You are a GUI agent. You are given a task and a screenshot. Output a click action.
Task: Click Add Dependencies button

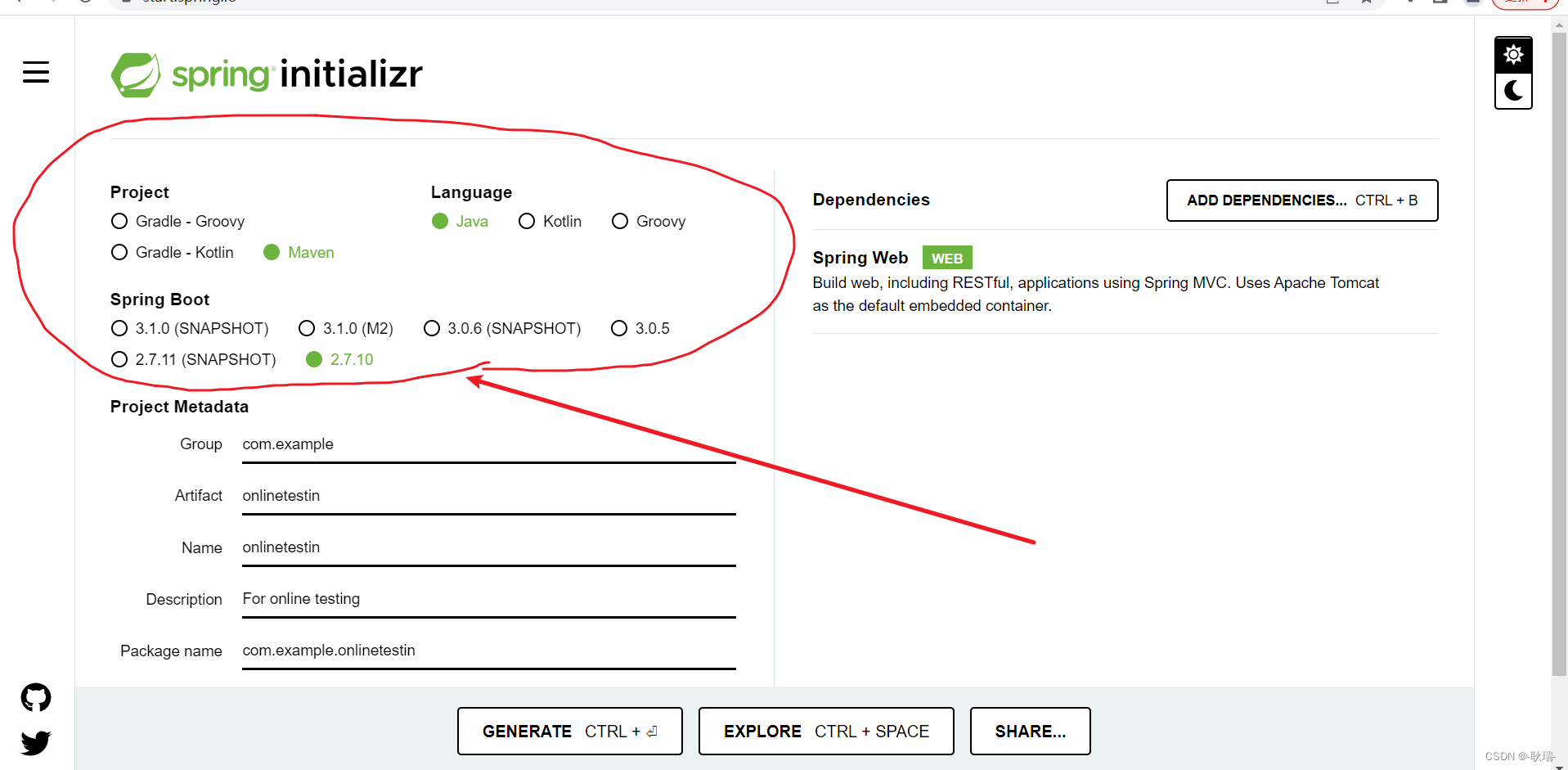(1302, 200)
